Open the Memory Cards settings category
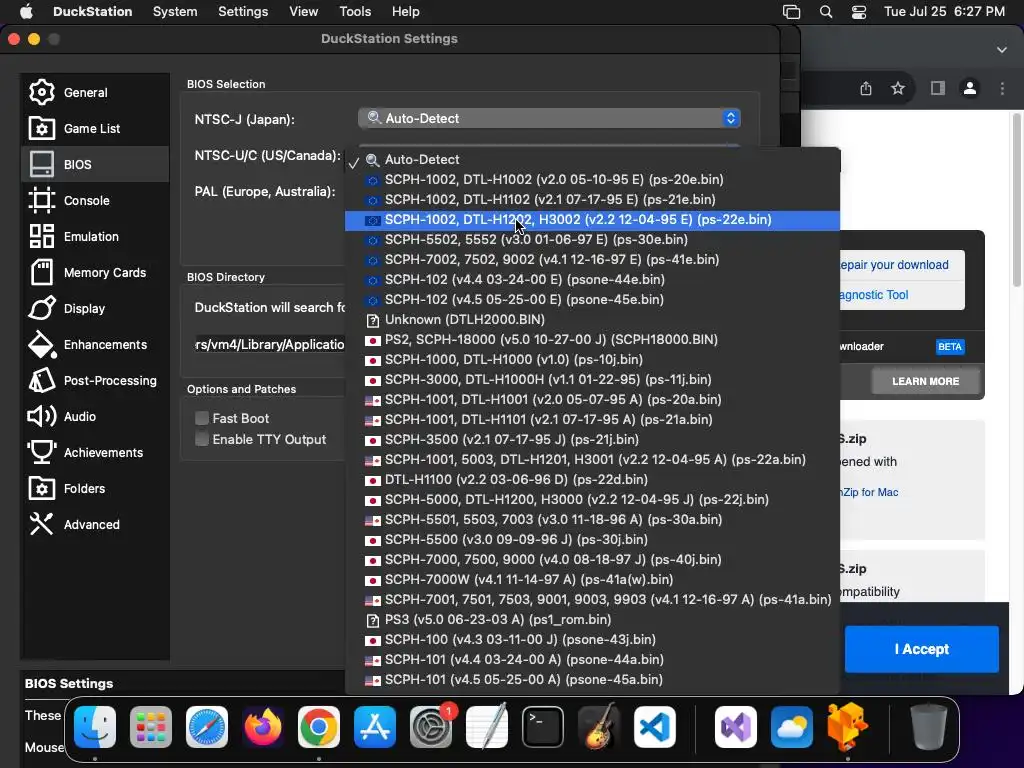This screenshot has height=768, width=1024. tap(95, 272)
